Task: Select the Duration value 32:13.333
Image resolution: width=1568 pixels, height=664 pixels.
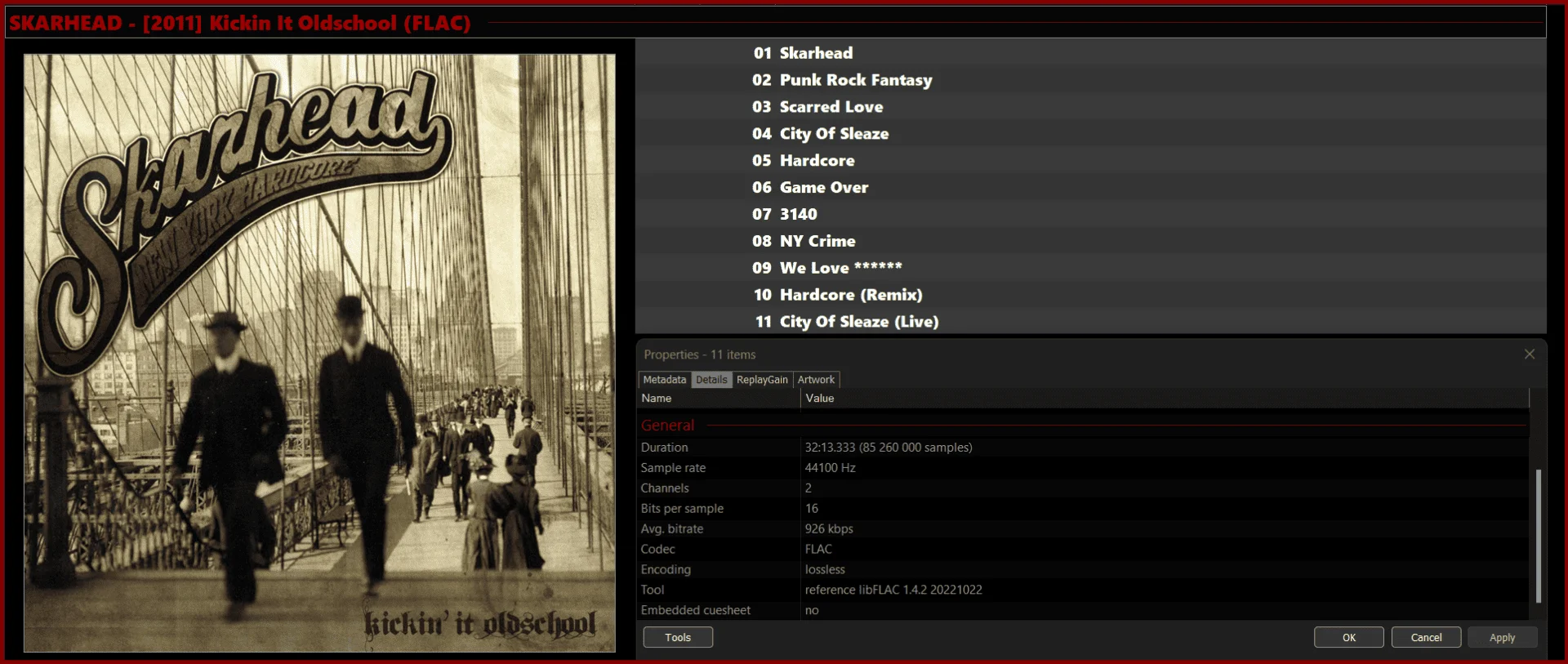Action: click(889, 448)
